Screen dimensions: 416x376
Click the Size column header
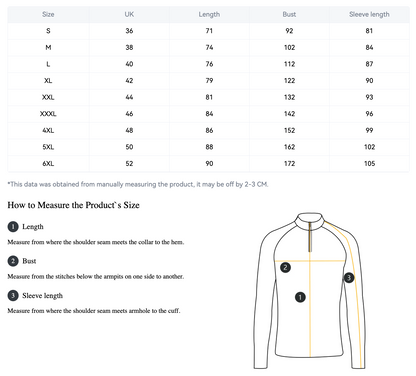[48, 14]
